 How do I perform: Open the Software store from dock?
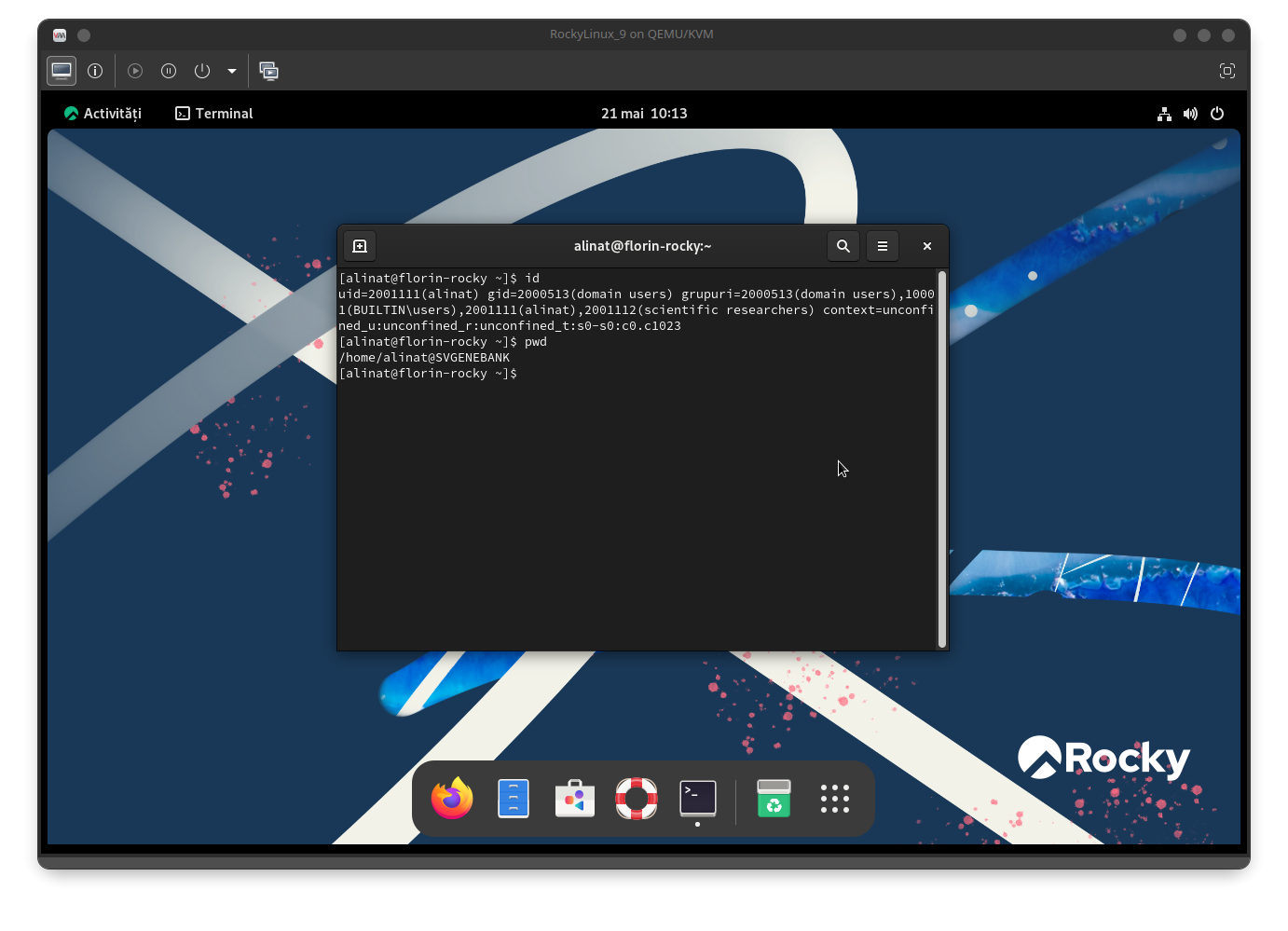pyautogui.click(x=575, y=799)
